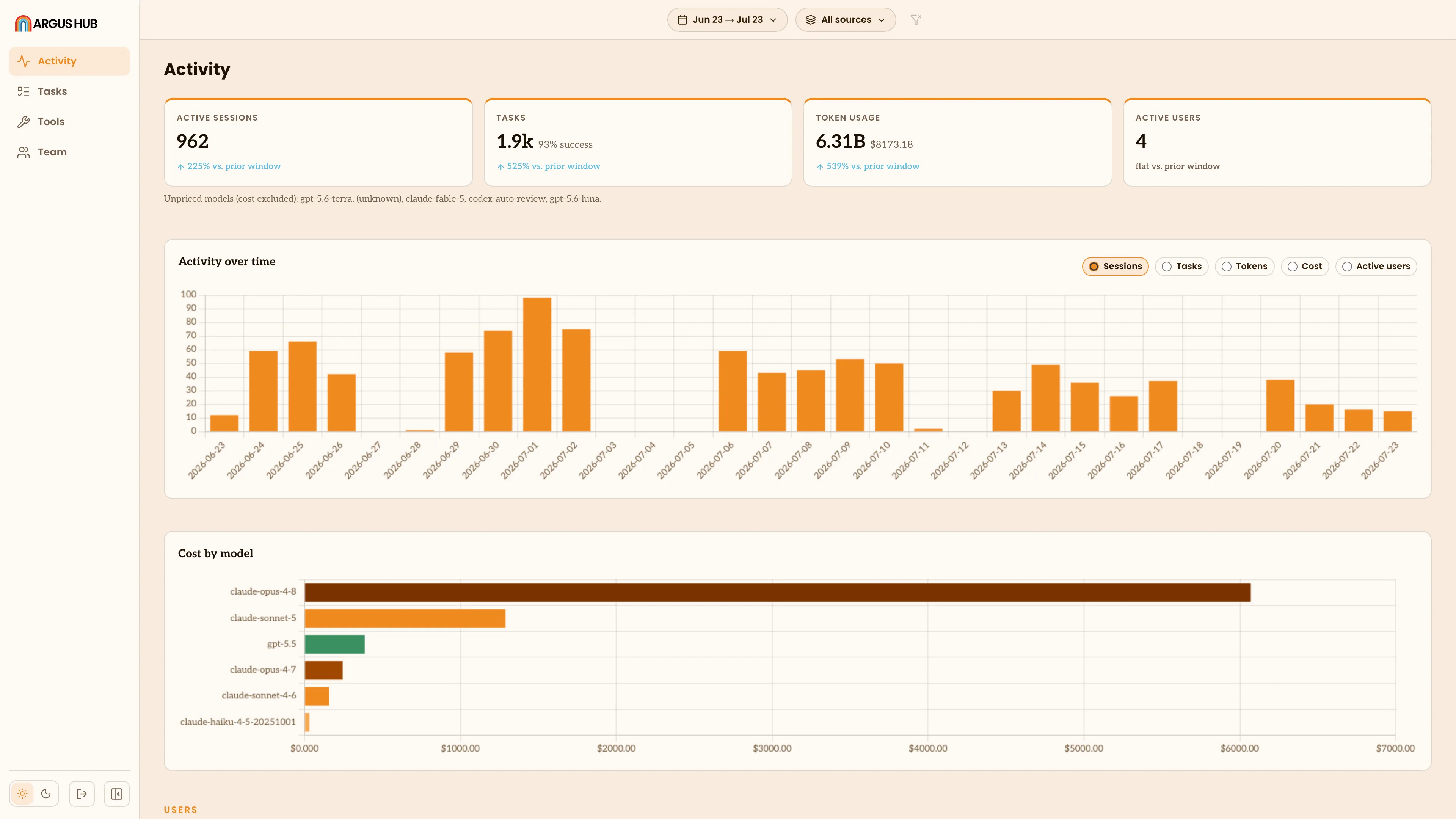
Task: Click the 2026-07-20 sessions bar
Action: (1280, 405)
